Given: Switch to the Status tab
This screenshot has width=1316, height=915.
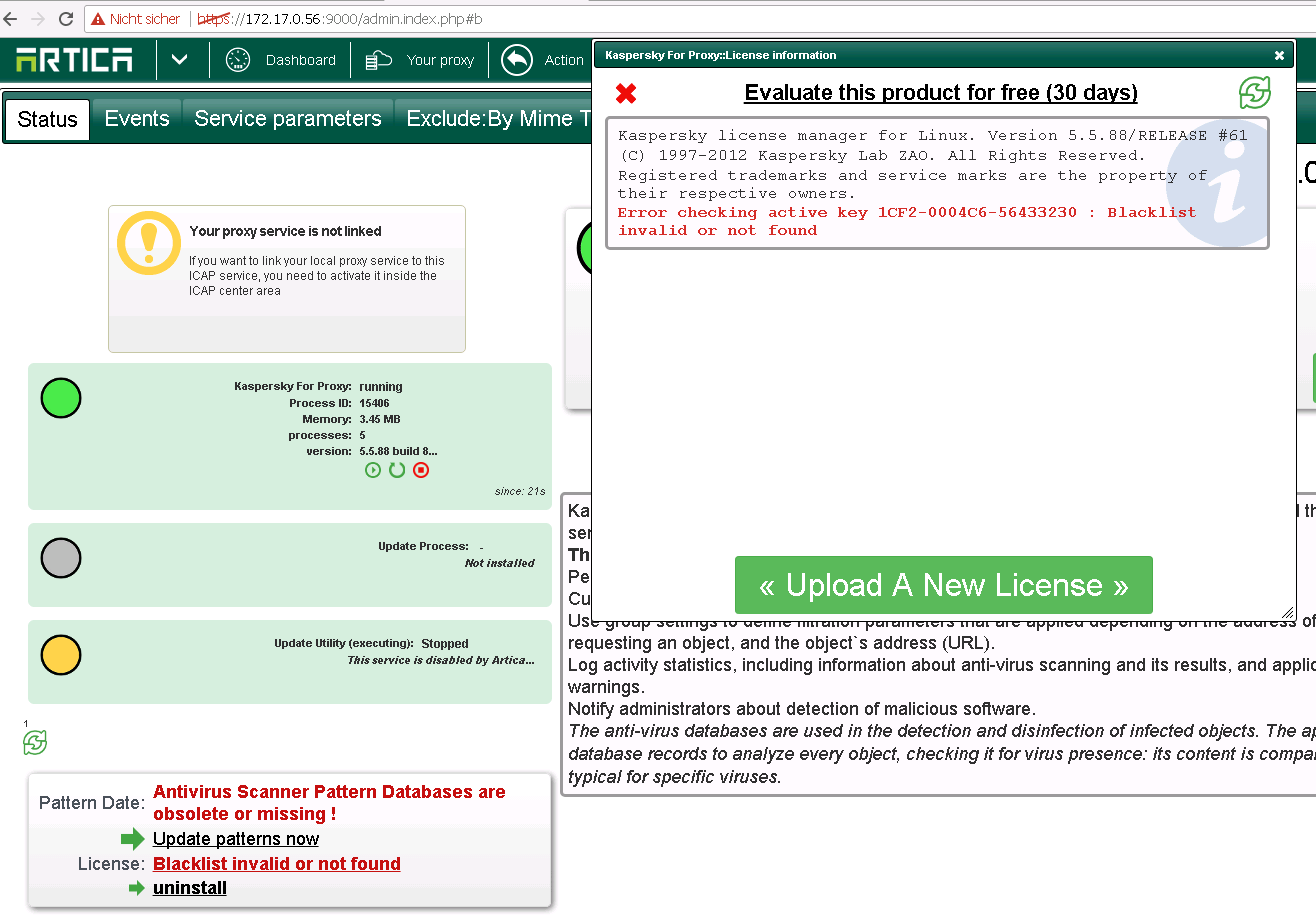Looking at the screenshot, I should coord(47,119).
